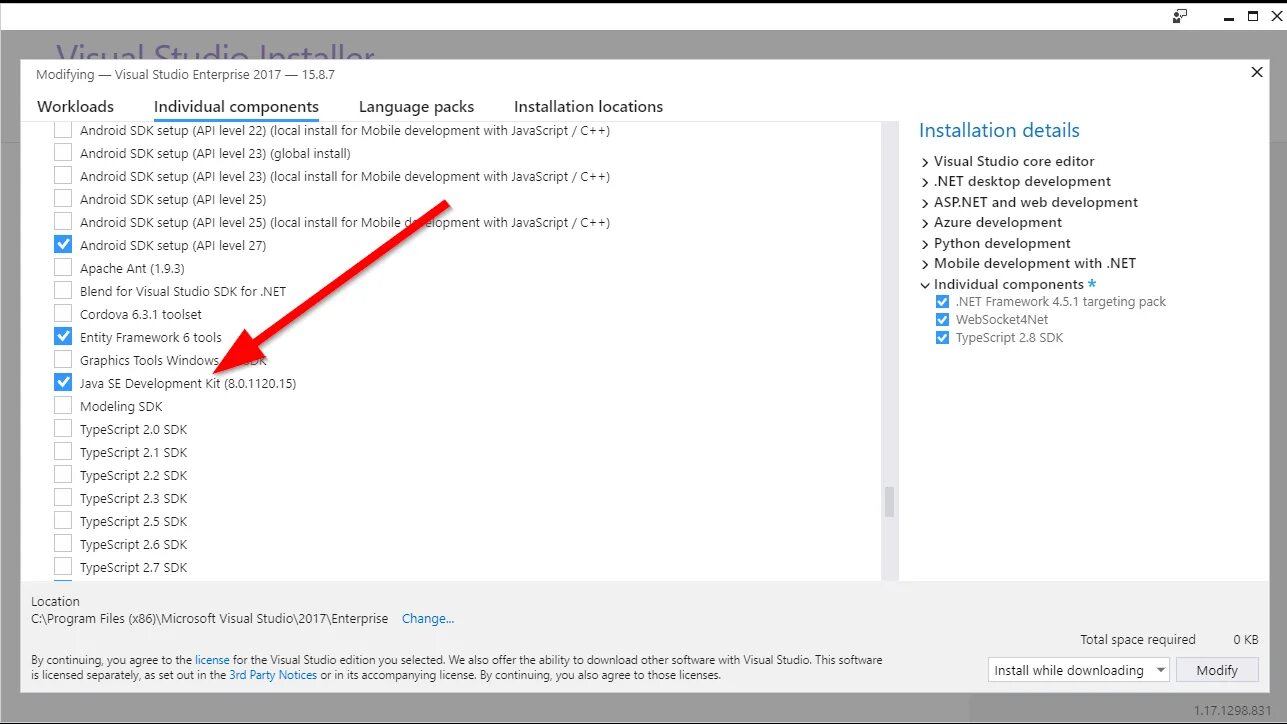1287x724 pixels.
Task: Tick Android SDK setup (API level 25) checkbox
Action: click(63, 199)
